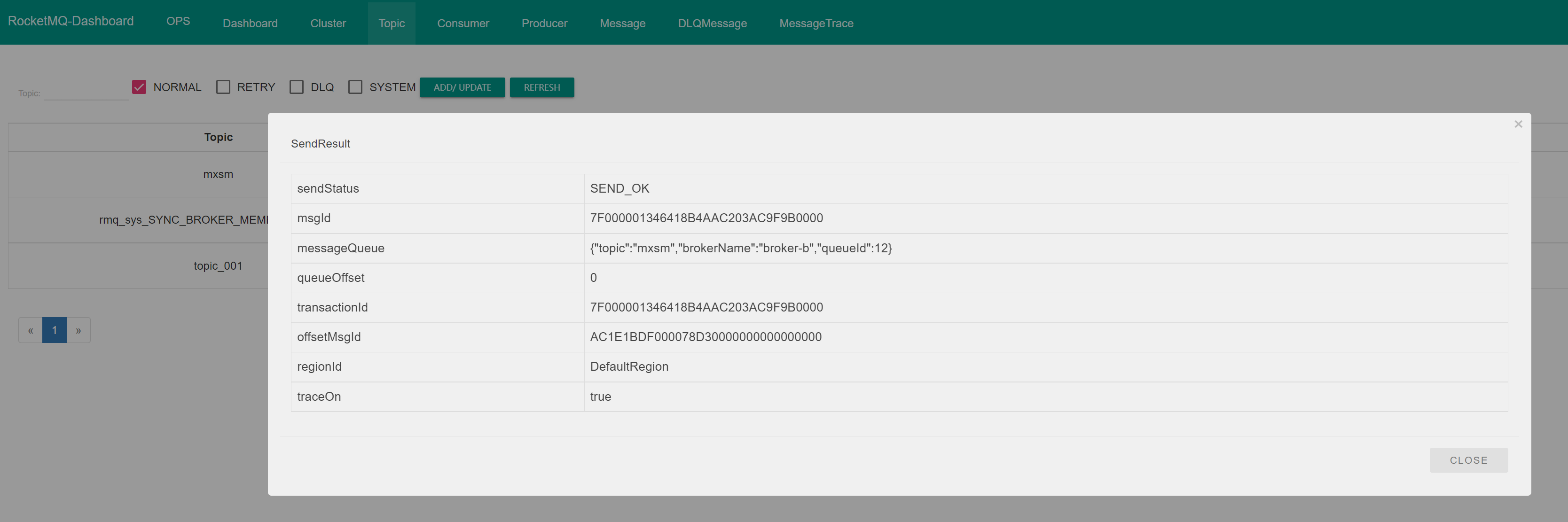Screen dimensions: 1568x522
Task: Tick the DLQ filter checkbox
Action: coord(297,87)
